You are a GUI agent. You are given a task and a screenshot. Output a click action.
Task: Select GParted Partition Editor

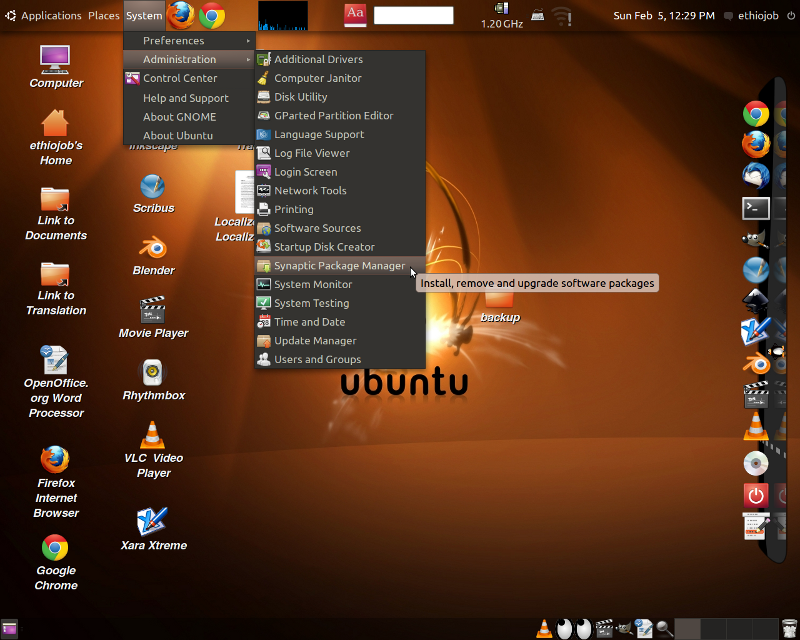340,116
